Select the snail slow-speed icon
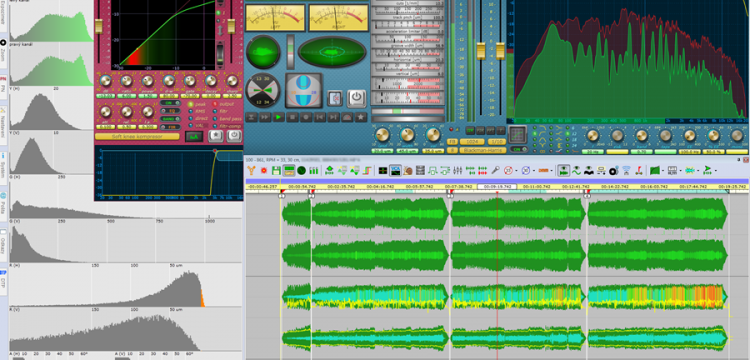 [408, 170]
